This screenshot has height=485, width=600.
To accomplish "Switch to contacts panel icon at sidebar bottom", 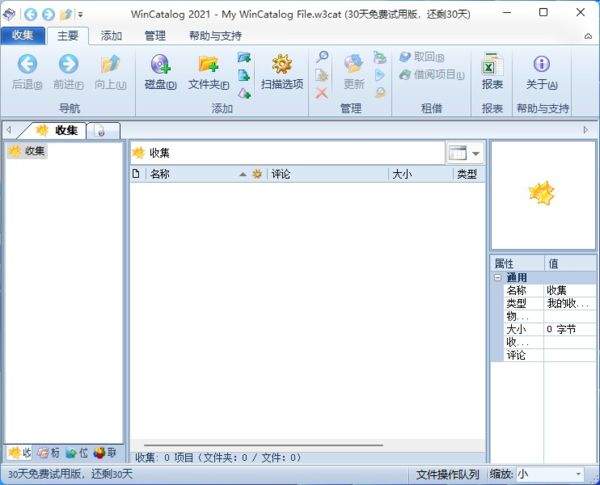I will (104, 453).
